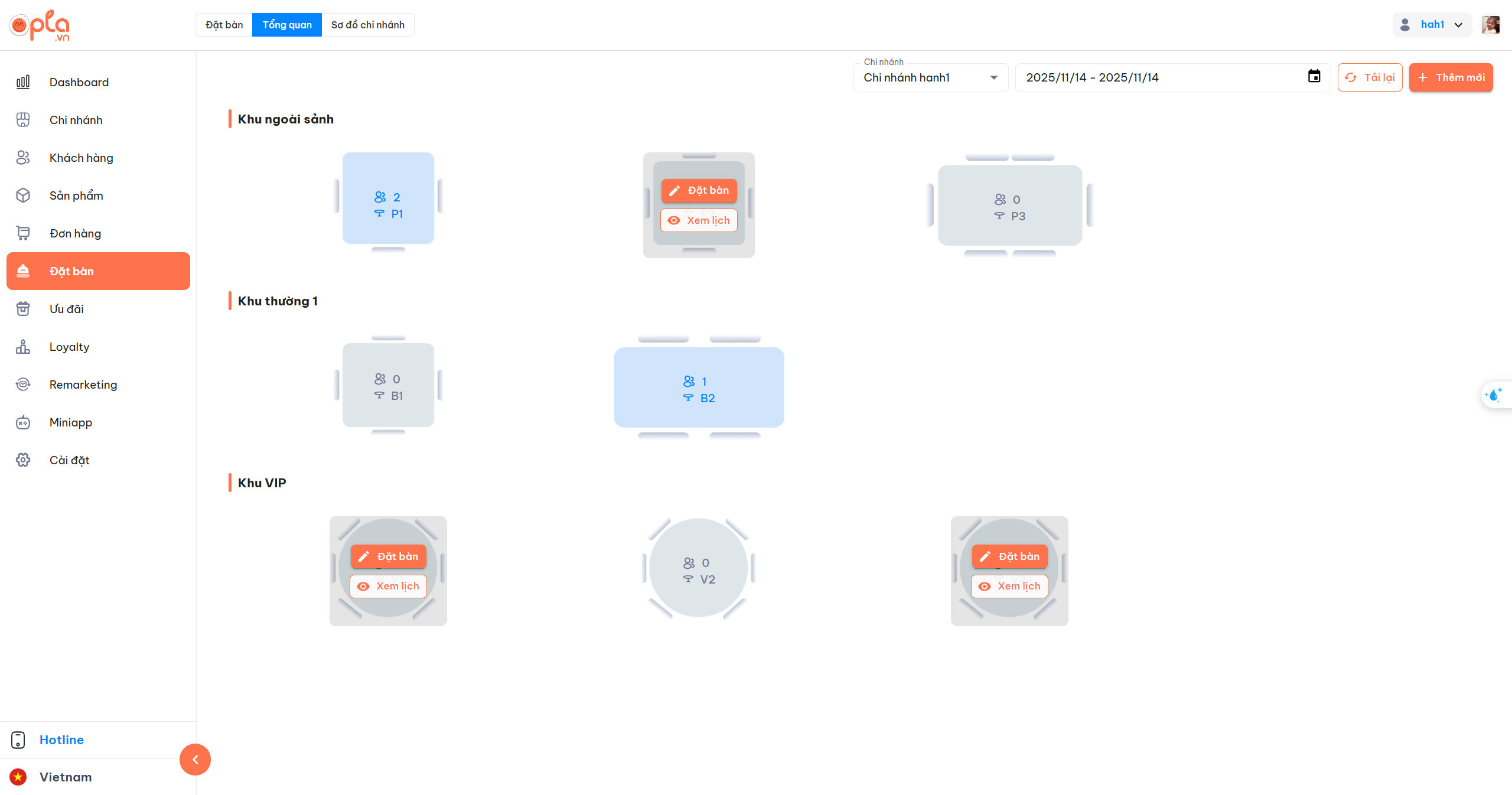Image resolution: width=1512 pixels, height=795 pixels.
Task: Click Xem lịch on table V3
Action: tap(1009, 587)
